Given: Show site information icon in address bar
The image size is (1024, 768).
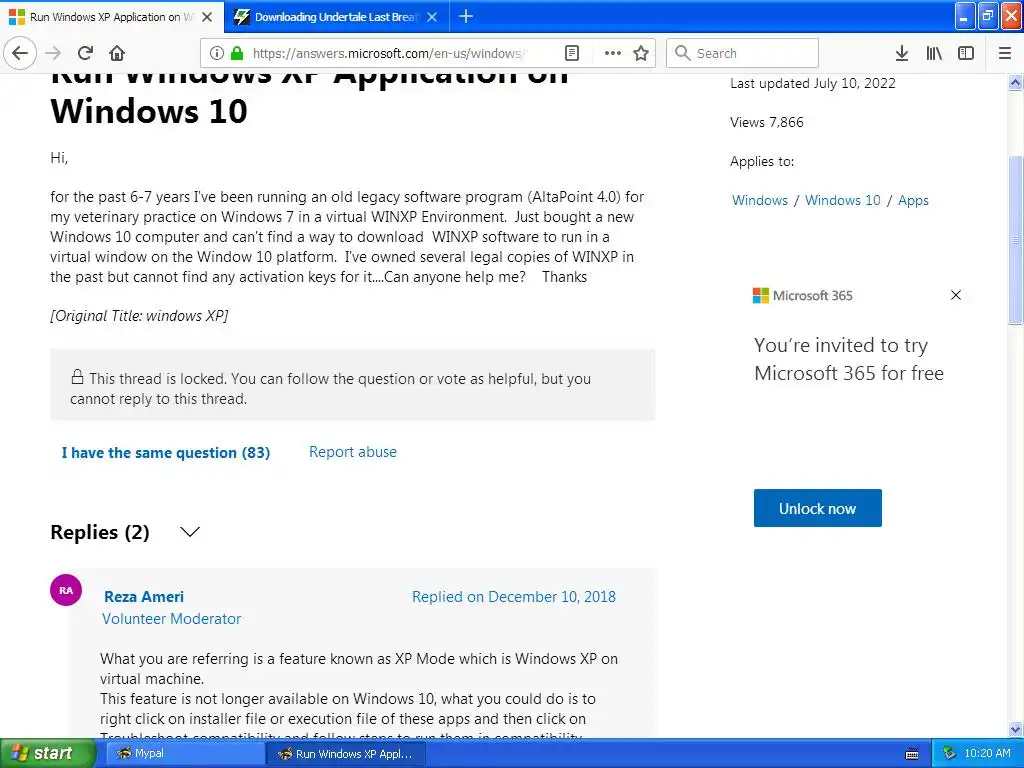Looking at the screenshot, I should (x=217, y=53).
